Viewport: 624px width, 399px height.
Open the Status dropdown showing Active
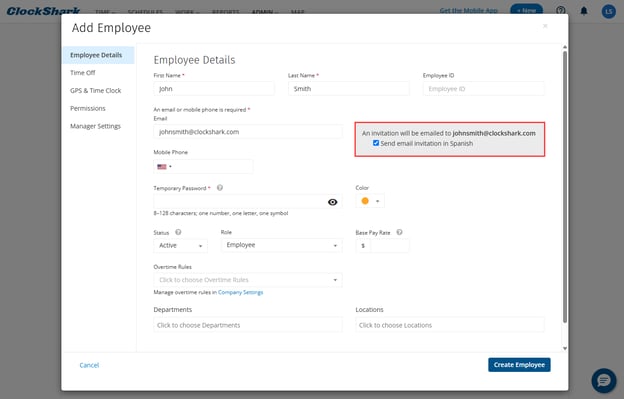click(180, 245)
